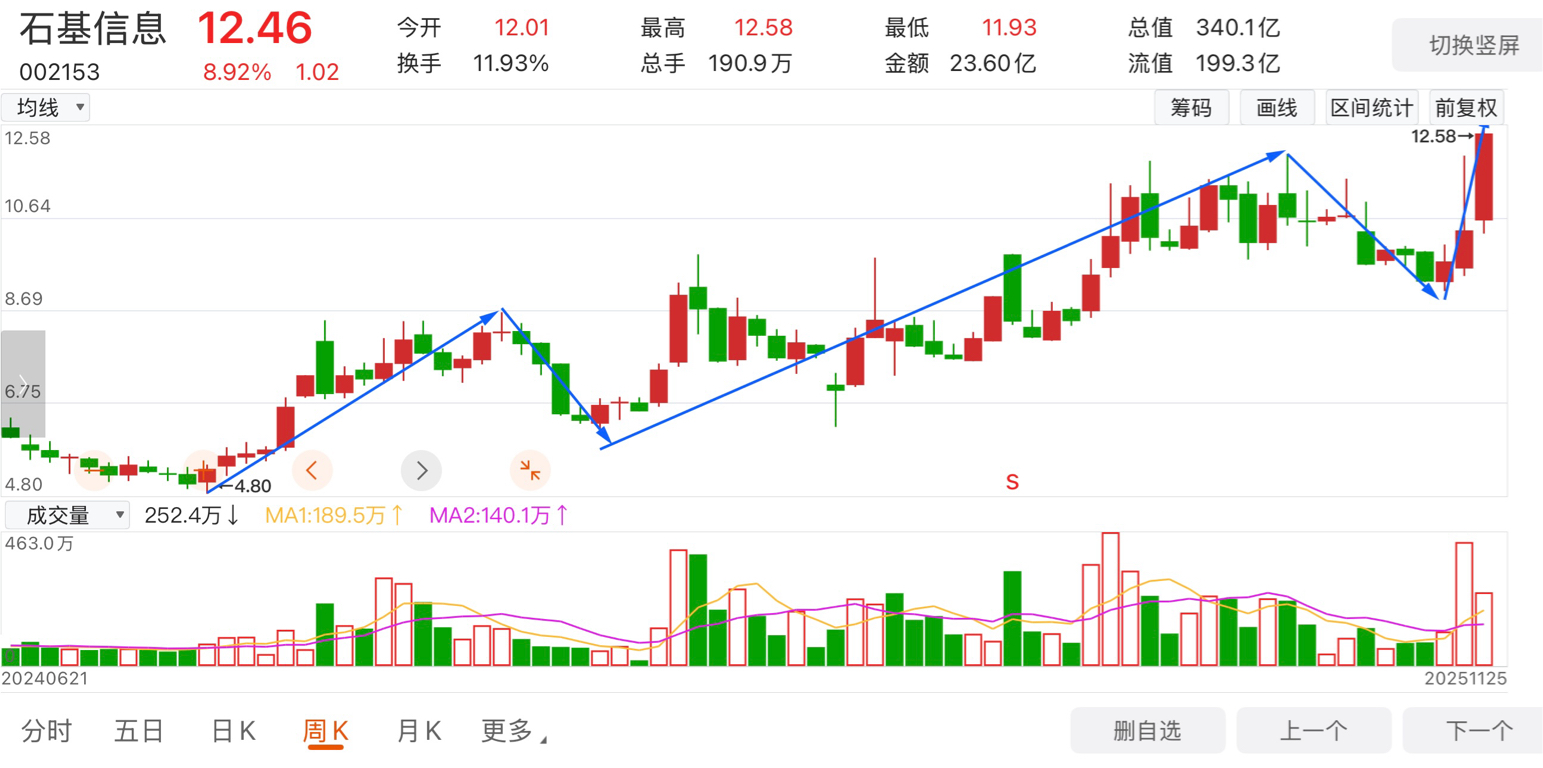Screen dimensions: 1543x768
Task: Switch to the 月K tab
Action: [419, 731]
